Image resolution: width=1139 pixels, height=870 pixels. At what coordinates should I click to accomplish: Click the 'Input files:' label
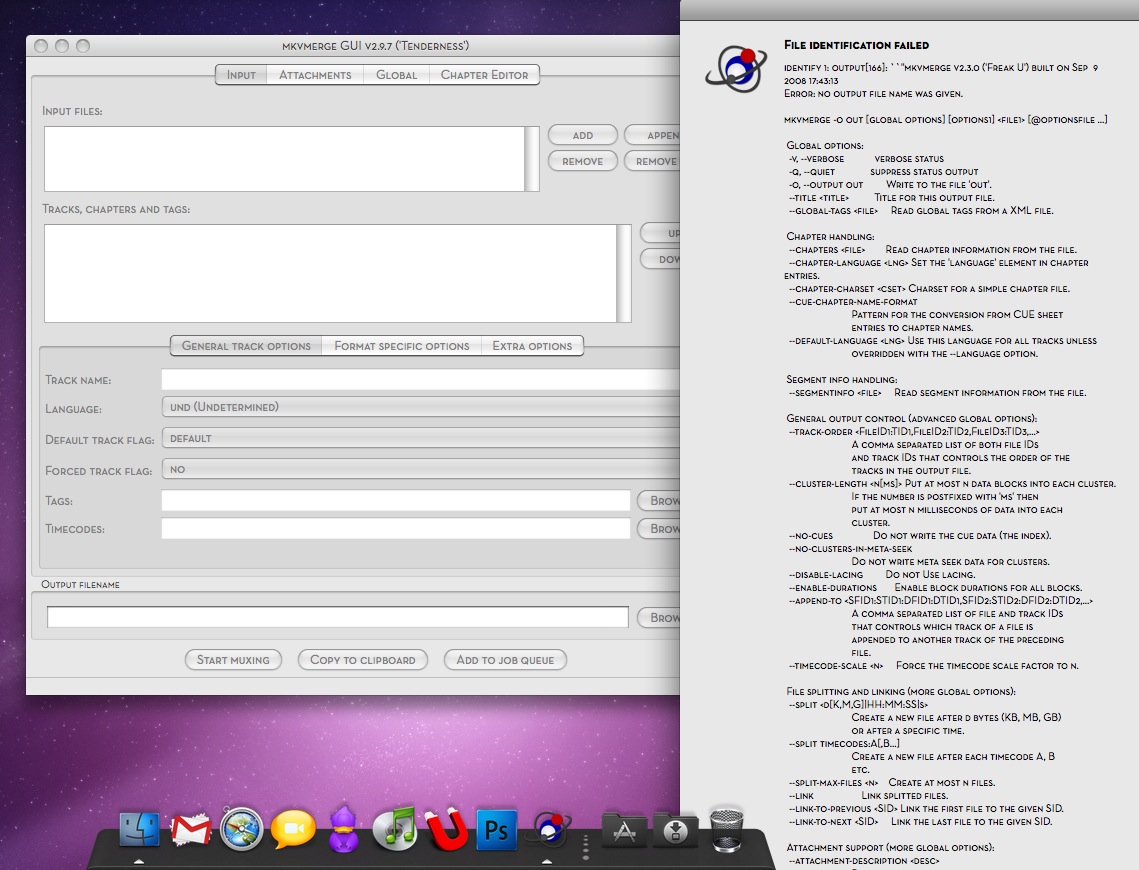pyautogui.click(x=72, y=111)
